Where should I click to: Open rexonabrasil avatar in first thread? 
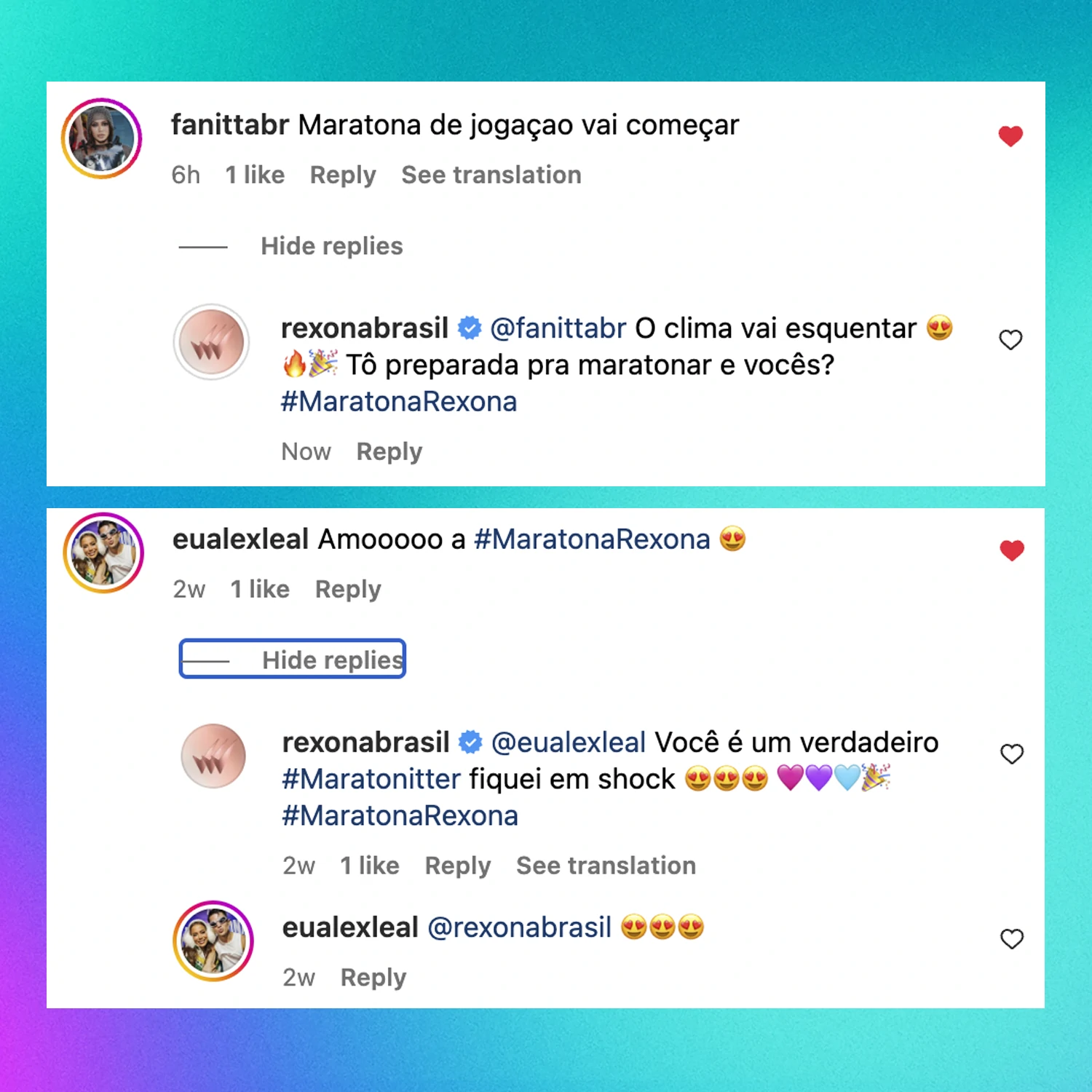click(212, 341)
